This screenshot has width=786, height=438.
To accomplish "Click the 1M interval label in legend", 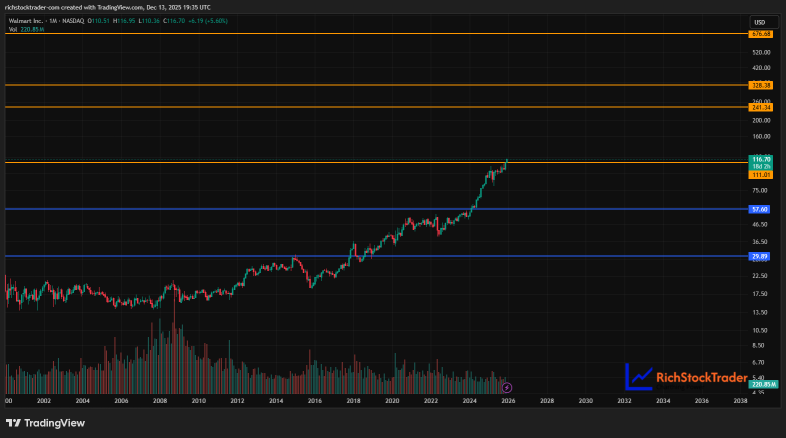I will [53, 21].
